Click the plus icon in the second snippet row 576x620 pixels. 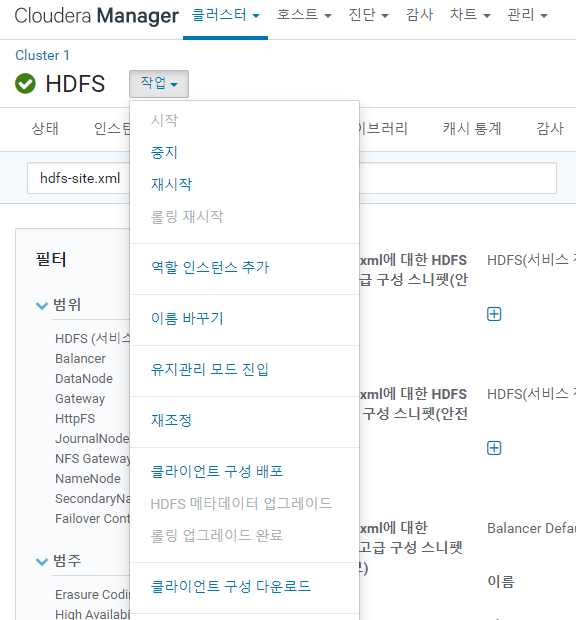click(x=494, y=448)
